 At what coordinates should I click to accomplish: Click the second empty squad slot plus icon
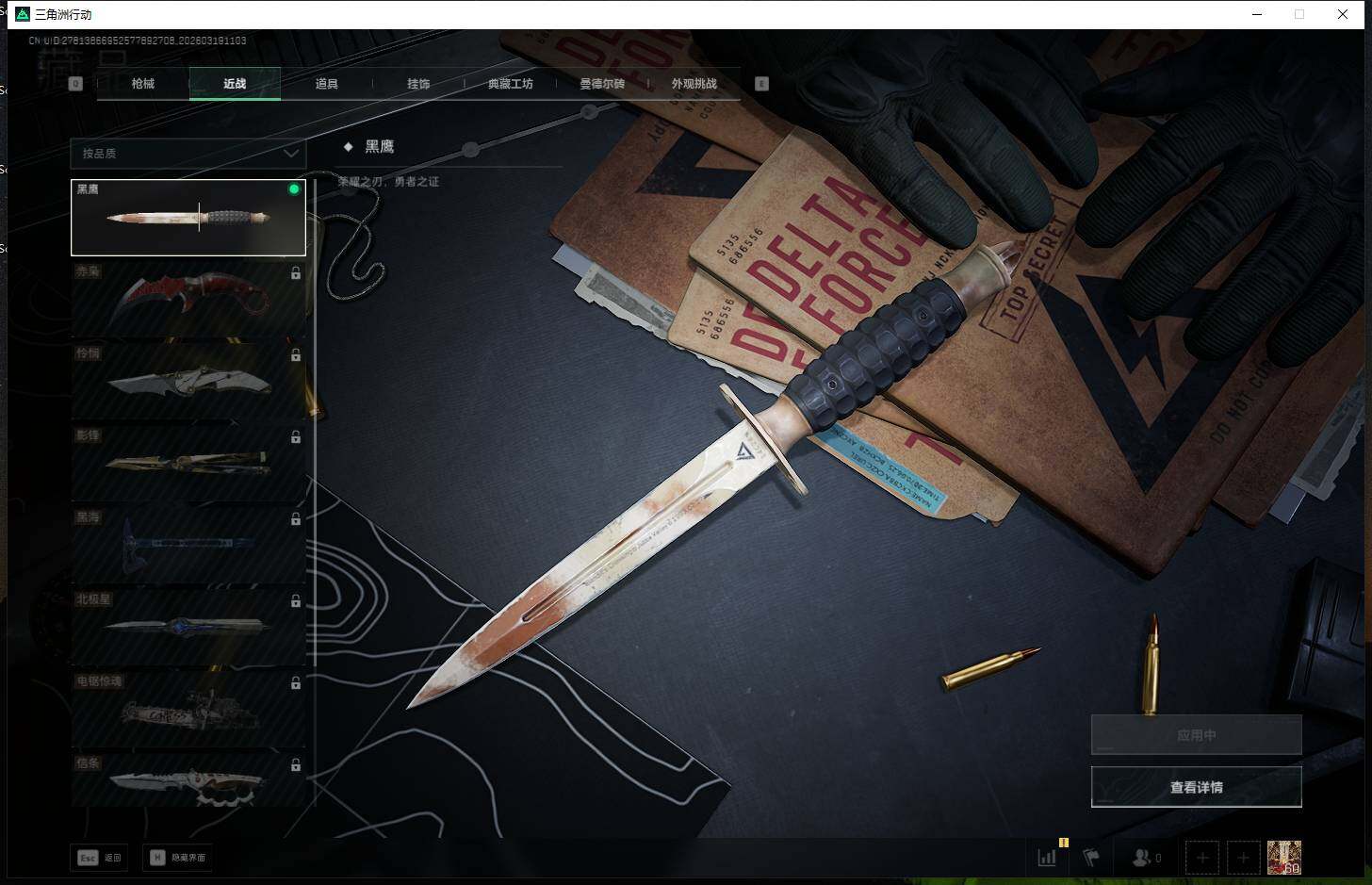(x=1243, y=858)
